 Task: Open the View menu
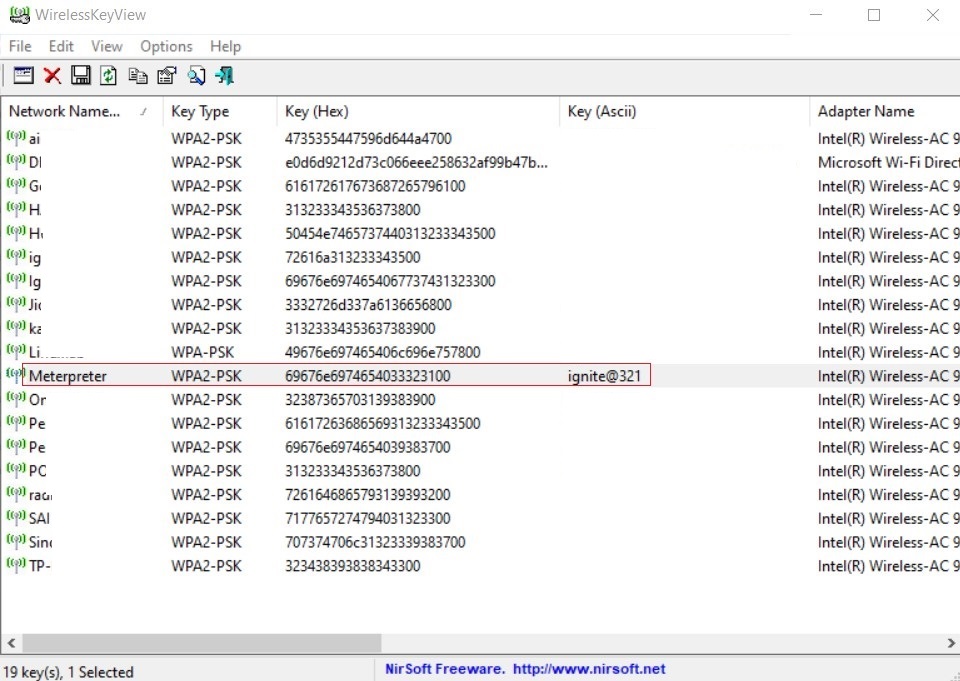pyautogui.click(x=107, y=47)
